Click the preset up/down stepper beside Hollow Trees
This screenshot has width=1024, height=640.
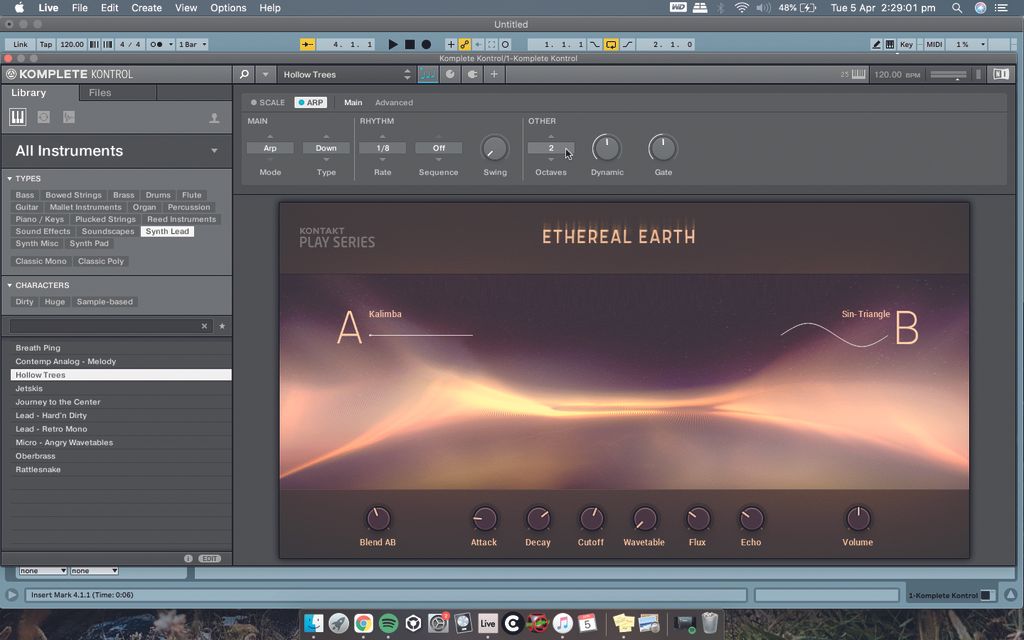407,74
